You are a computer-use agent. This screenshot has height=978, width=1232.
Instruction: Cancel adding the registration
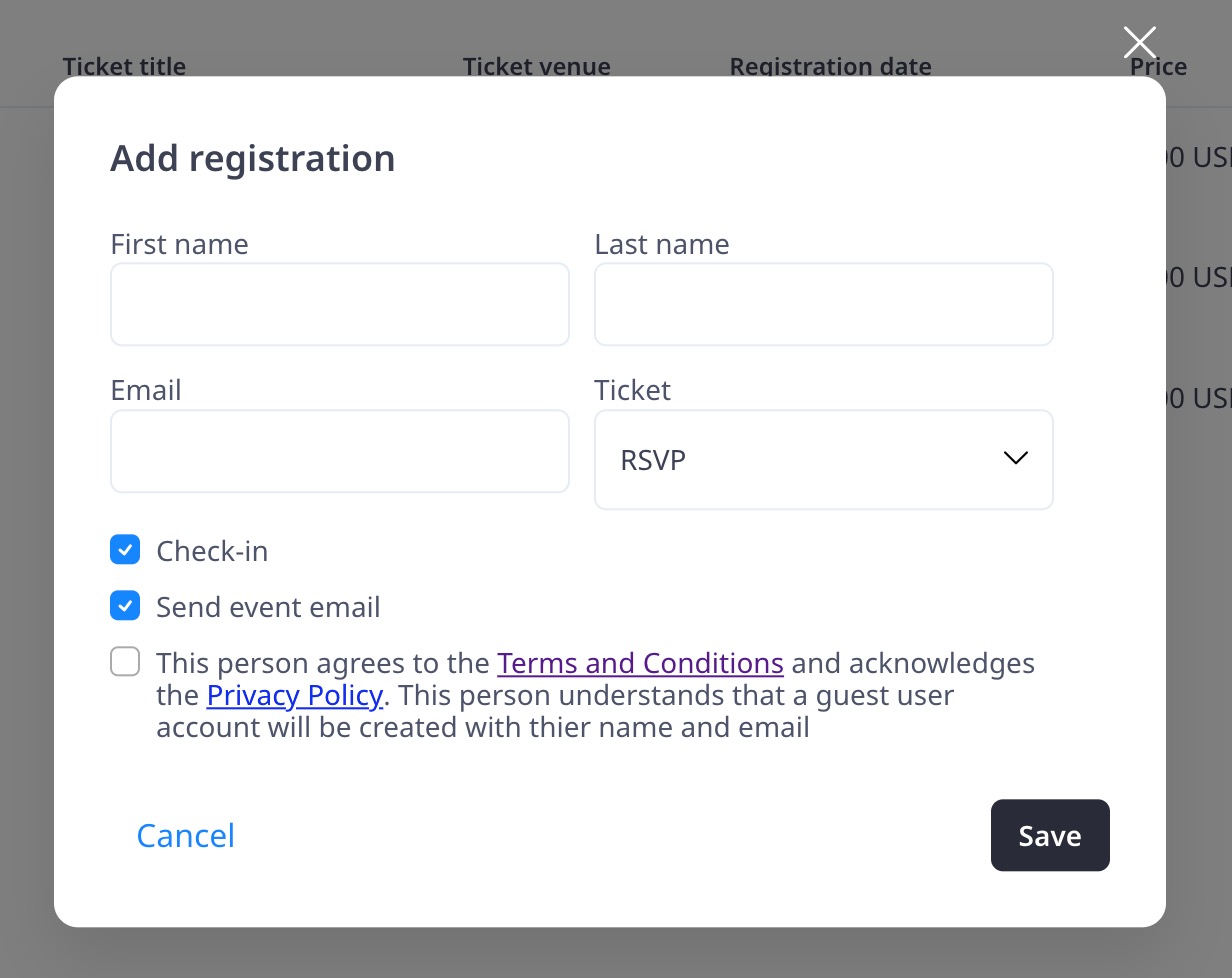click(185, 835)
